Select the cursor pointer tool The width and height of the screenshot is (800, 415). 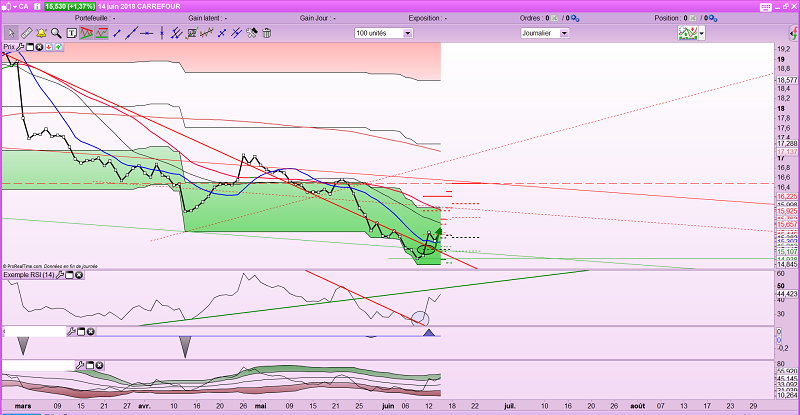[11, 33]
